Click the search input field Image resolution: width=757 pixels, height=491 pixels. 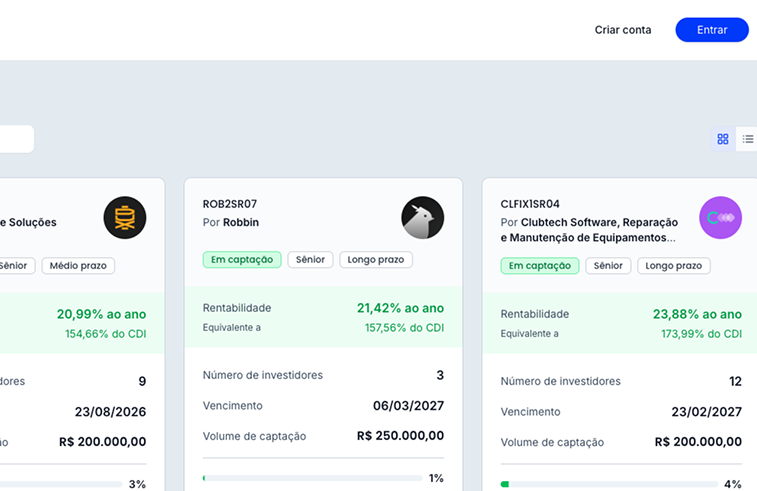pos(17,139)
